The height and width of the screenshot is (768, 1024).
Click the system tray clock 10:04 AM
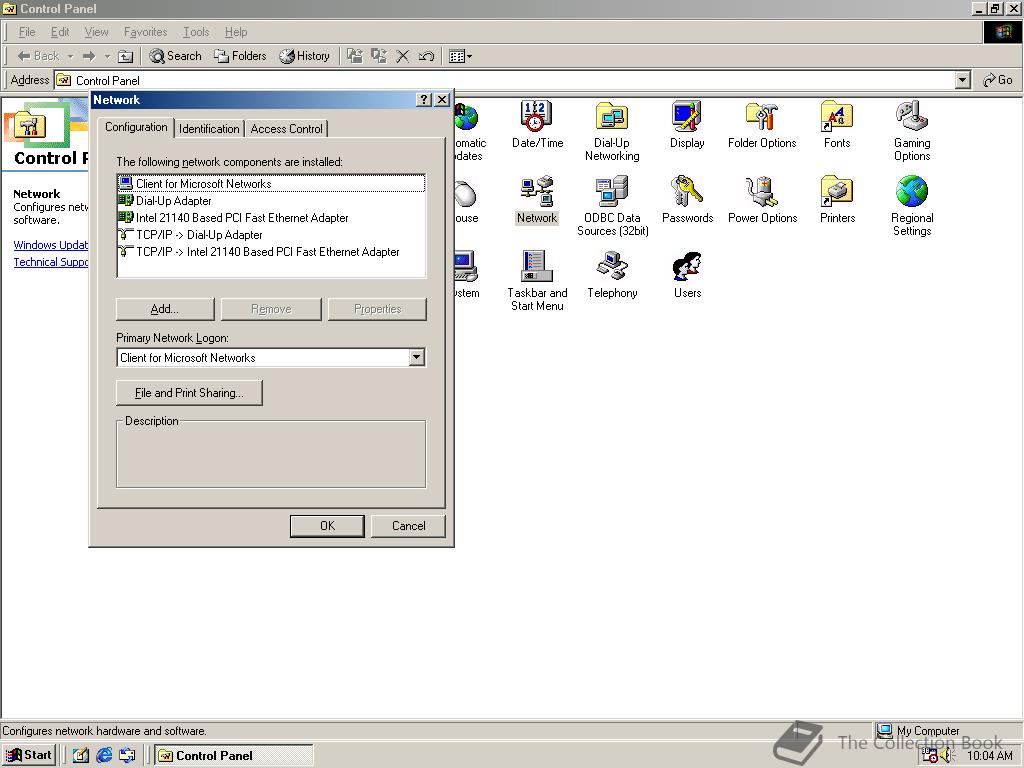click(x=989, y=756)
